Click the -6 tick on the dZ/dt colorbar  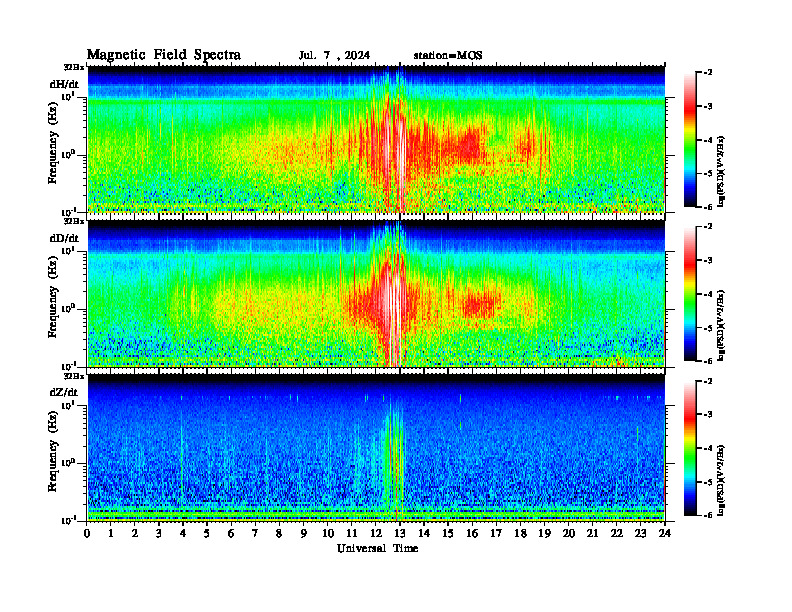[x=707, y=515]
